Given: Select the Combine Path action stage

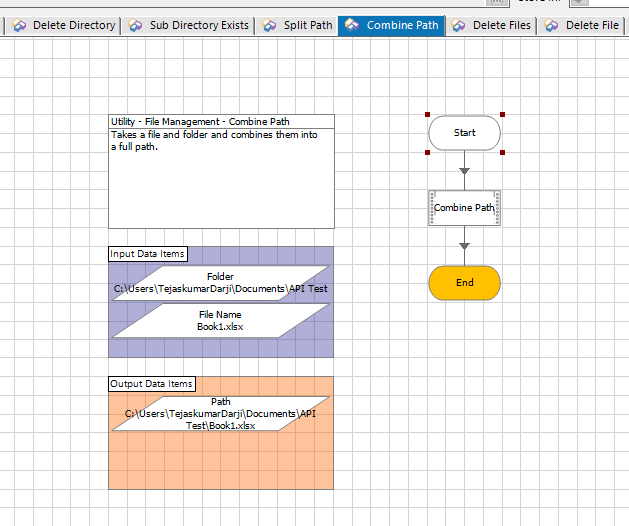Looking at the screenshot, I should [464, 208].
